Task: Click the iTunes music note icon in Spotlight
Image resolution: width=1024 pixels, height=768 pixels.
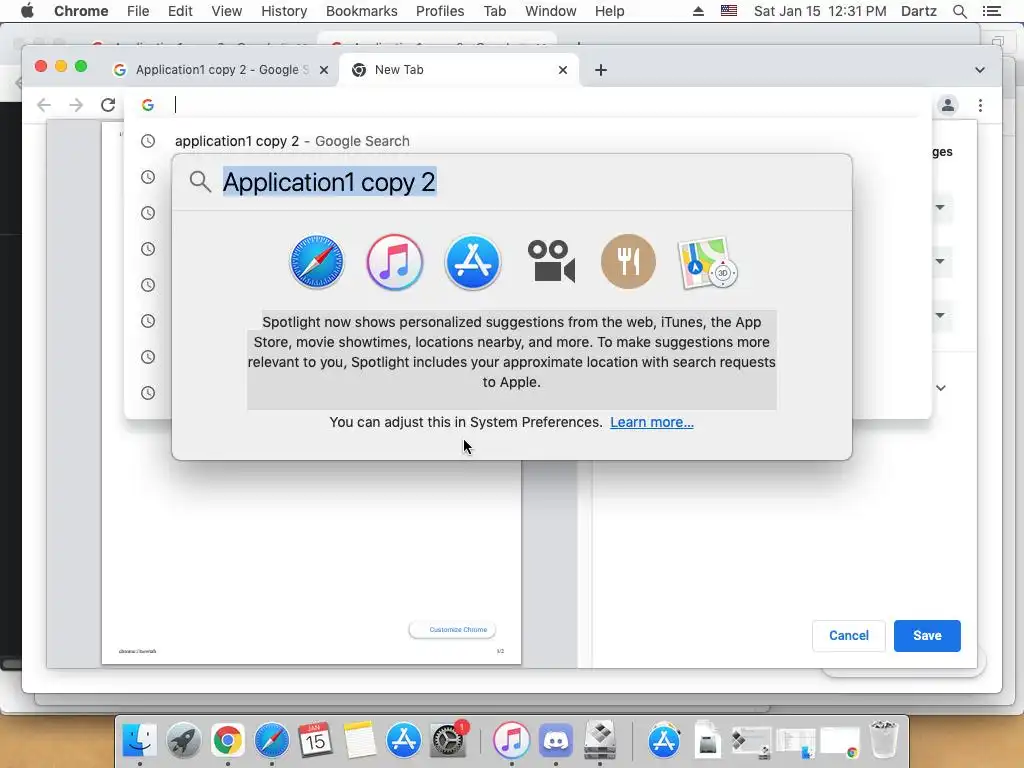Action: click(394, 262)
